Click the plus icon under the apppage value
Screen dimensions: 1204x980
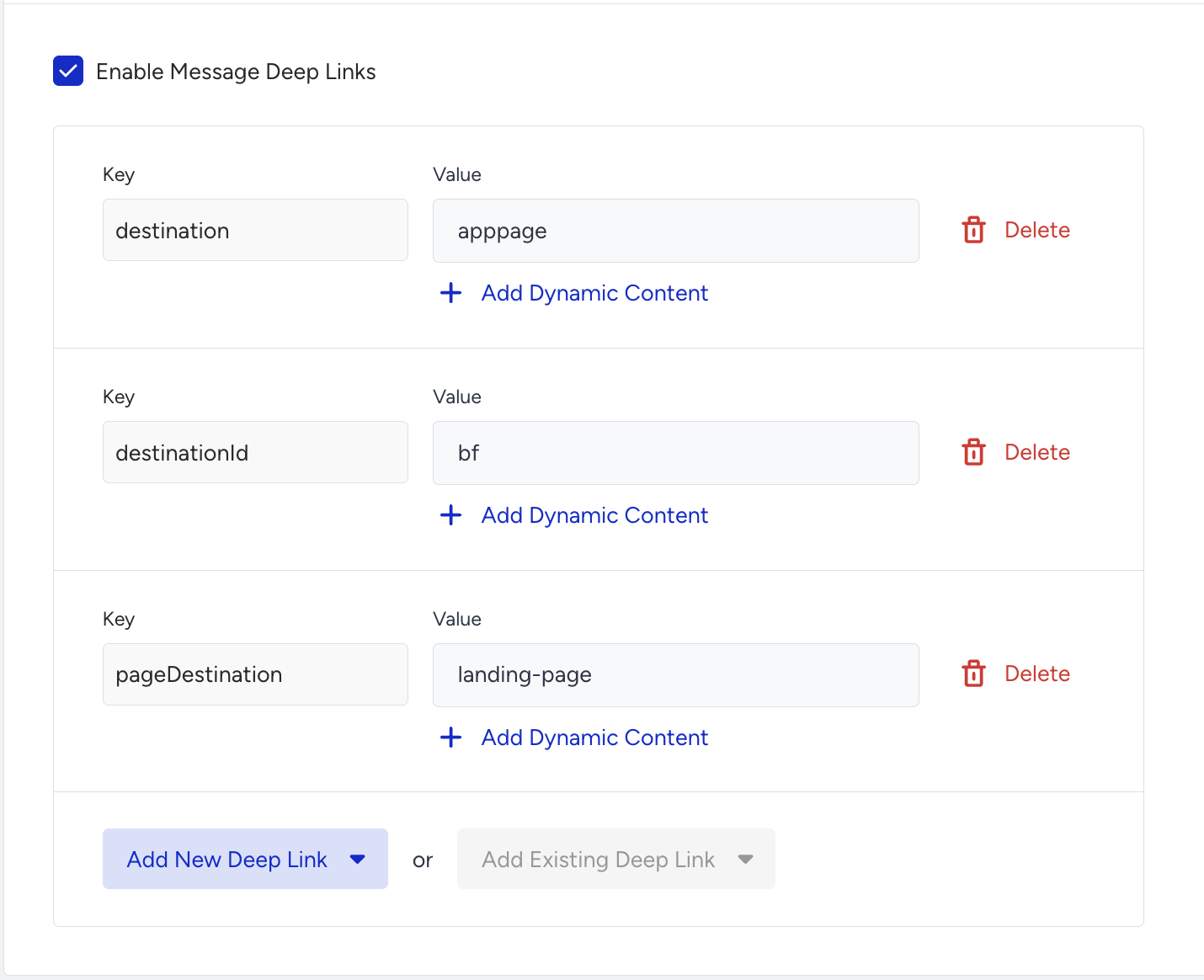(x=451, y=293)
